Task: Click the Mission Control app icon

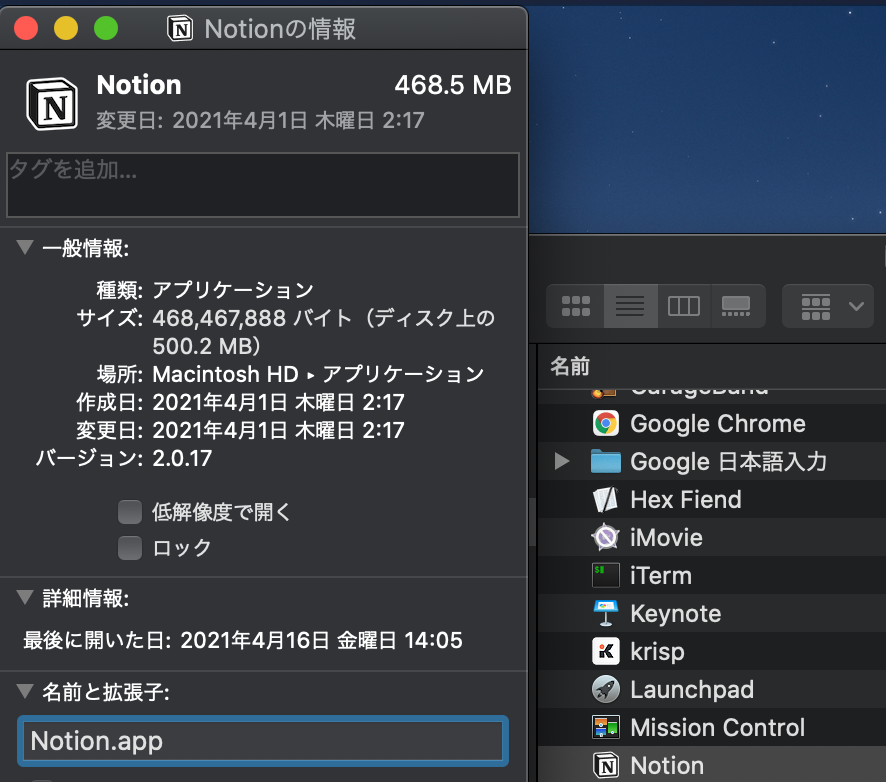Action: point(606,727)
